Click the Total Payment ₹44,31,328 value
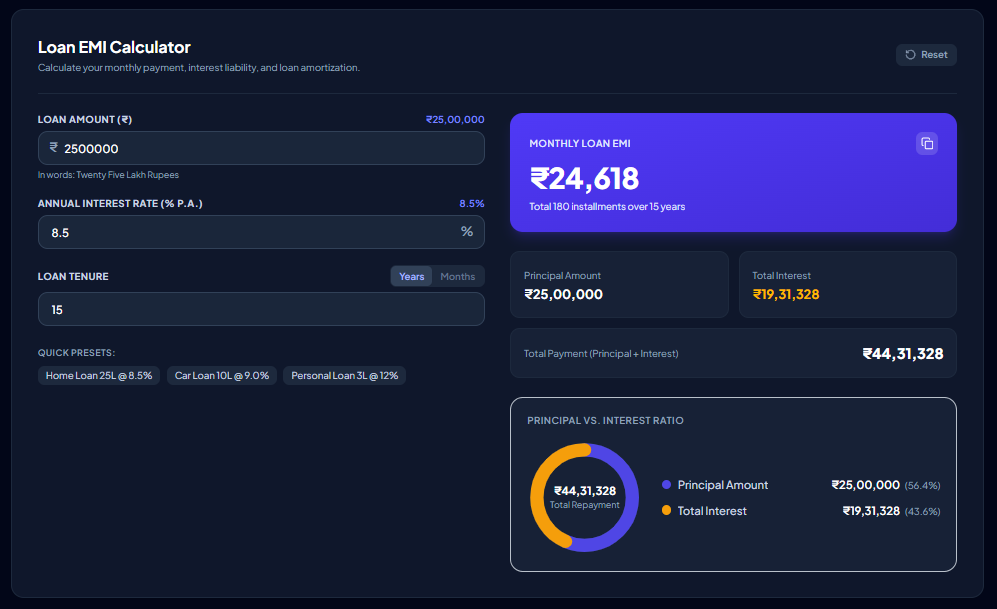997x609 pixels. pos(903,353)
